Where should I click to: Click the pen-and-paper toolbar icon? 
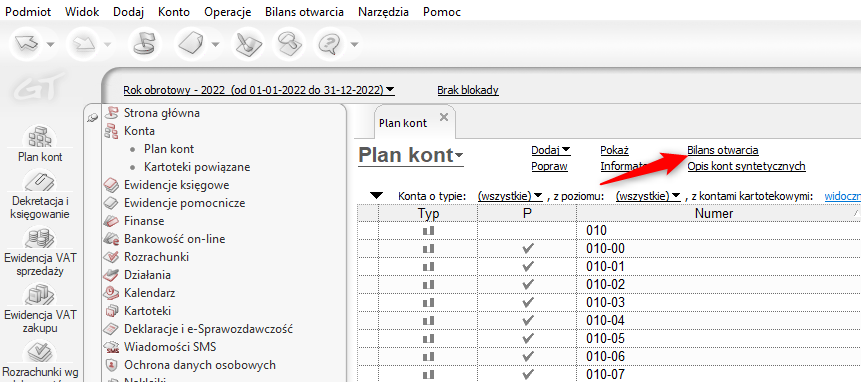248,43
